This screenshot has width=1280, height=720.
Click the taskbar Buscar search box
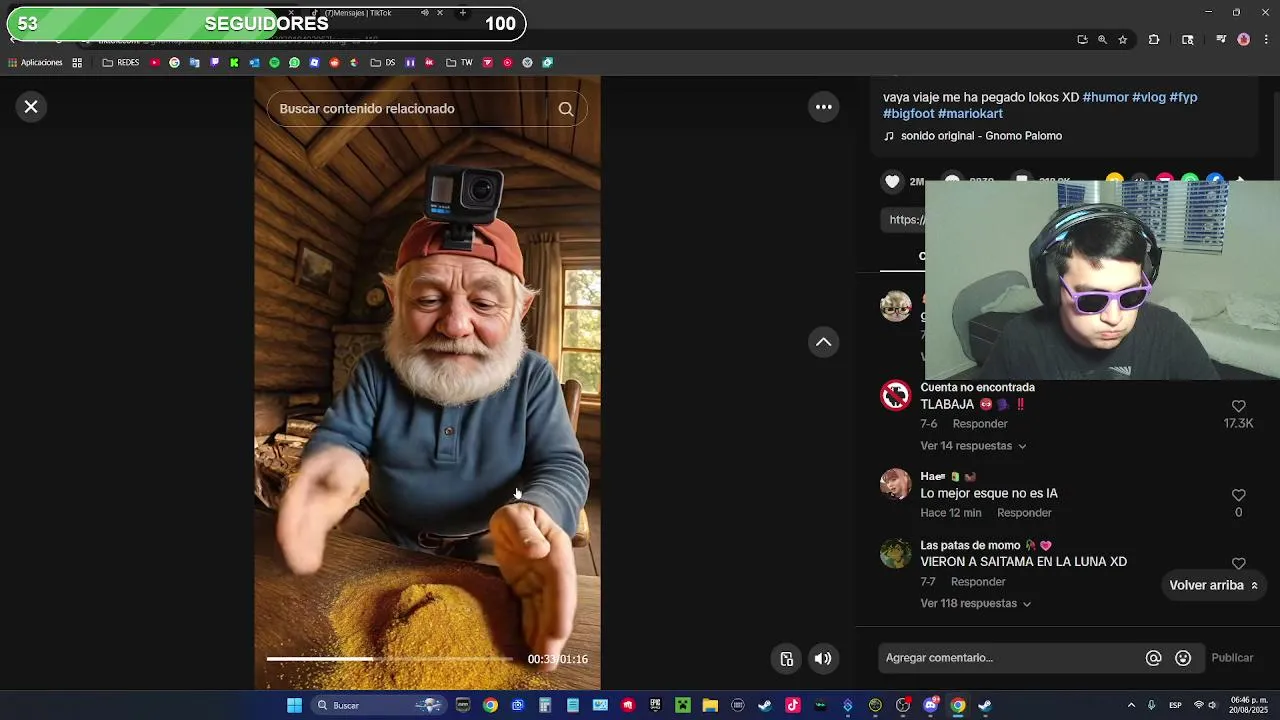tap(378, 706)
